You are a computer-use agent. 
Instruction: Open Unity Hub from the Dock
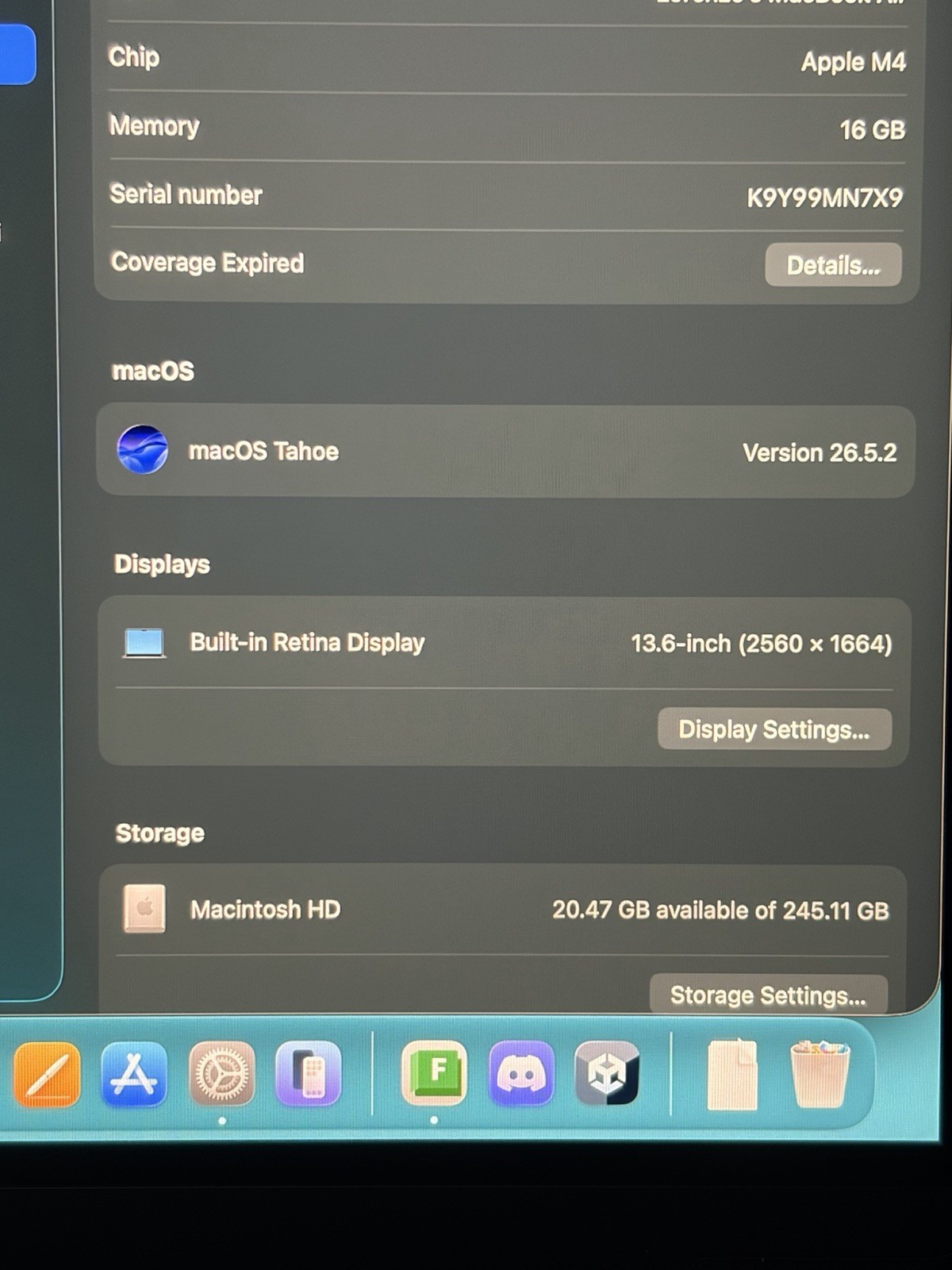tap(607, 1073)
